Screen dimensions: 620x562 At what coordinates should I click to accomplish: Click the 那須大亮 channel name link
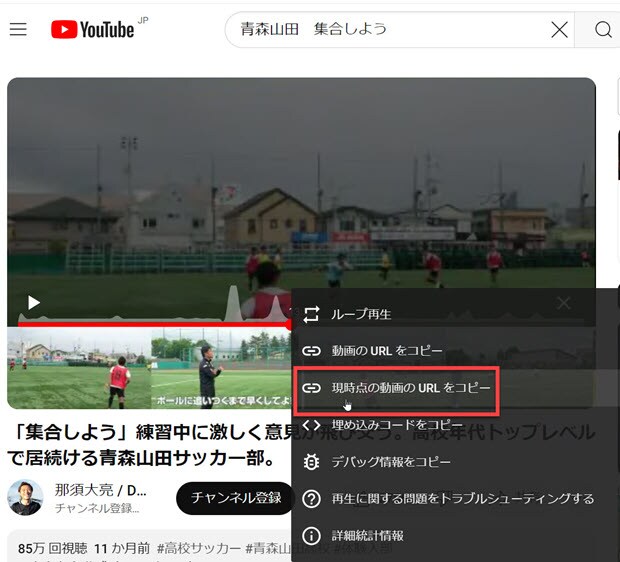(x=100, y=490)
